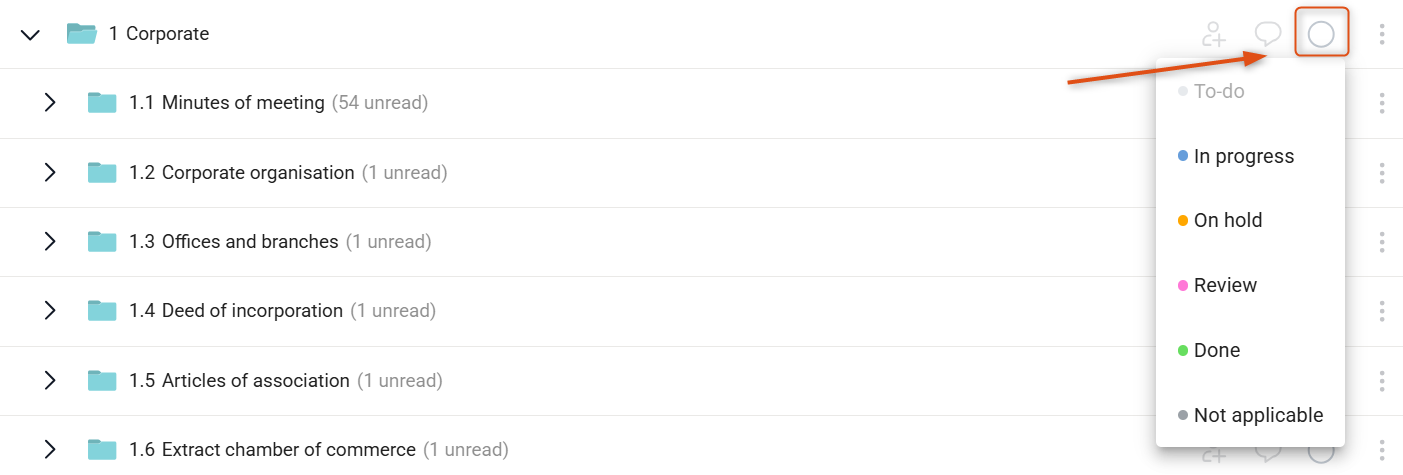Open three-dot menu for Articles of association
The height and width of the screenshot is (475, 1403).
coord(1382,381)
